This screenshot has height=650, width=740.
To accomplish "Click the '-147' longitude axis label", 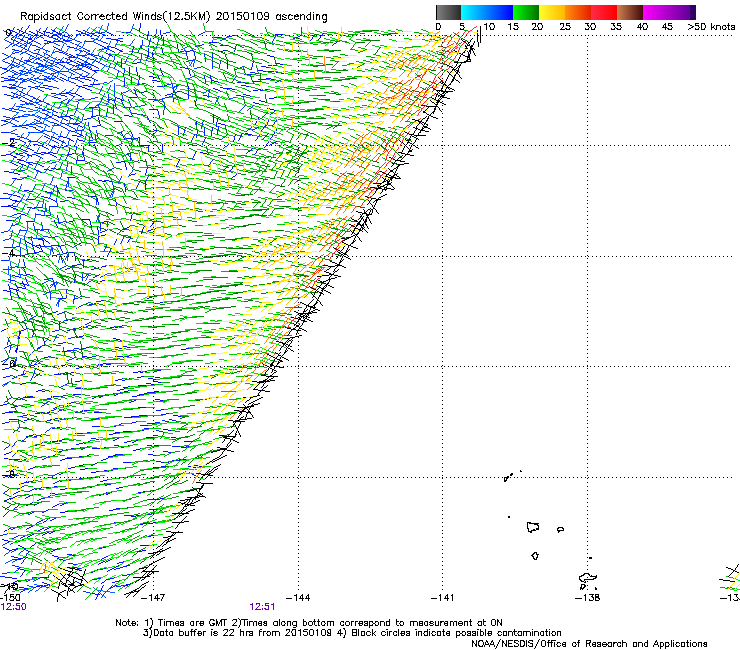I will pos(153,598).
